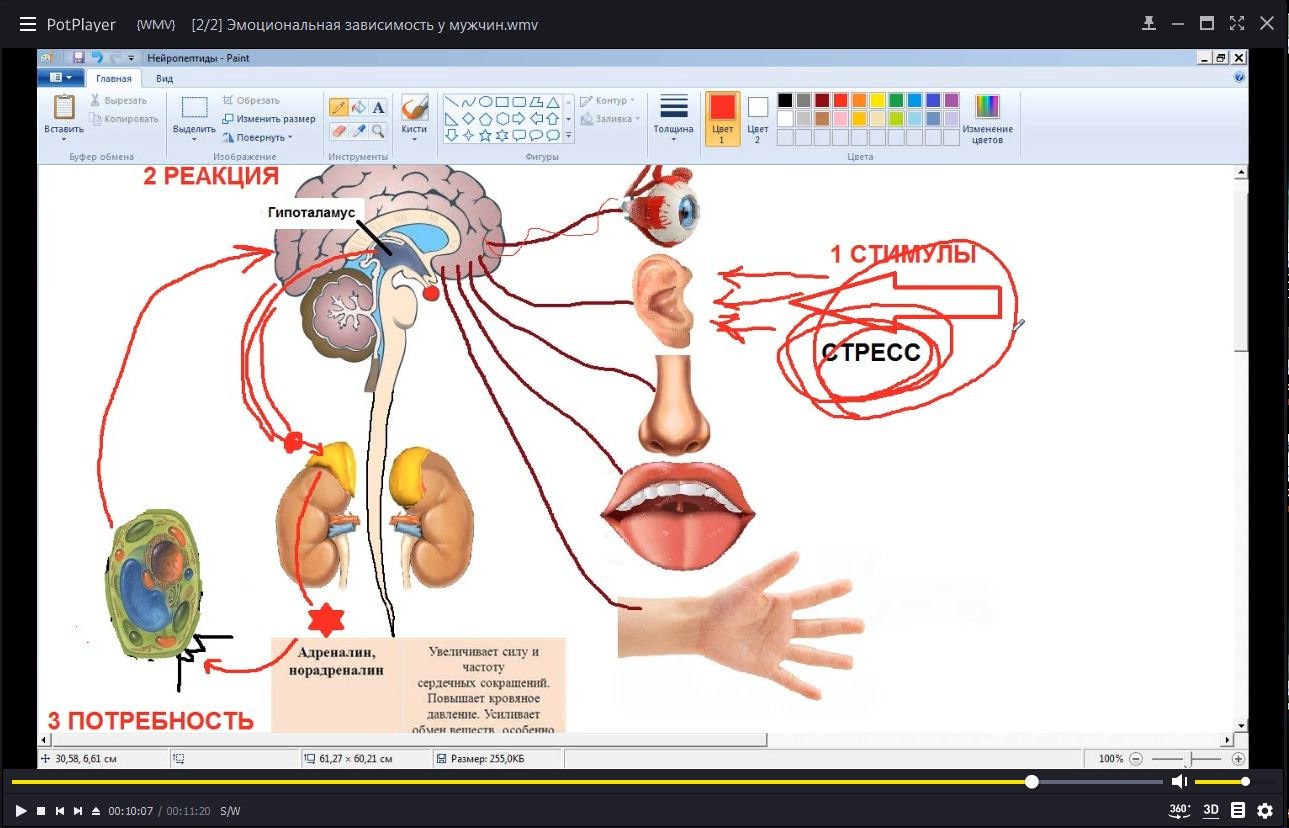Toggle 3D video mode

click(x=1211, y=810)
